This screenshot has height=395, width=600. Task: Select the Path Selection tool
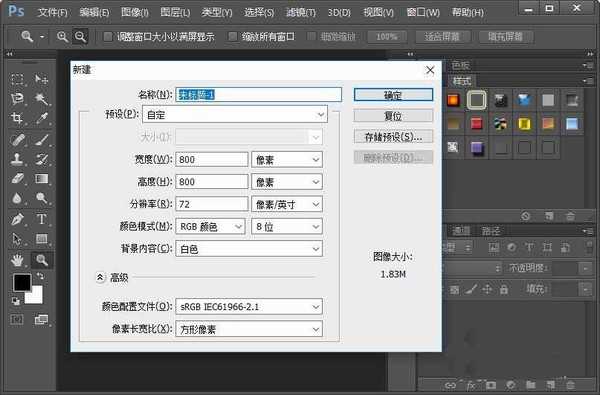click(17, 239)
